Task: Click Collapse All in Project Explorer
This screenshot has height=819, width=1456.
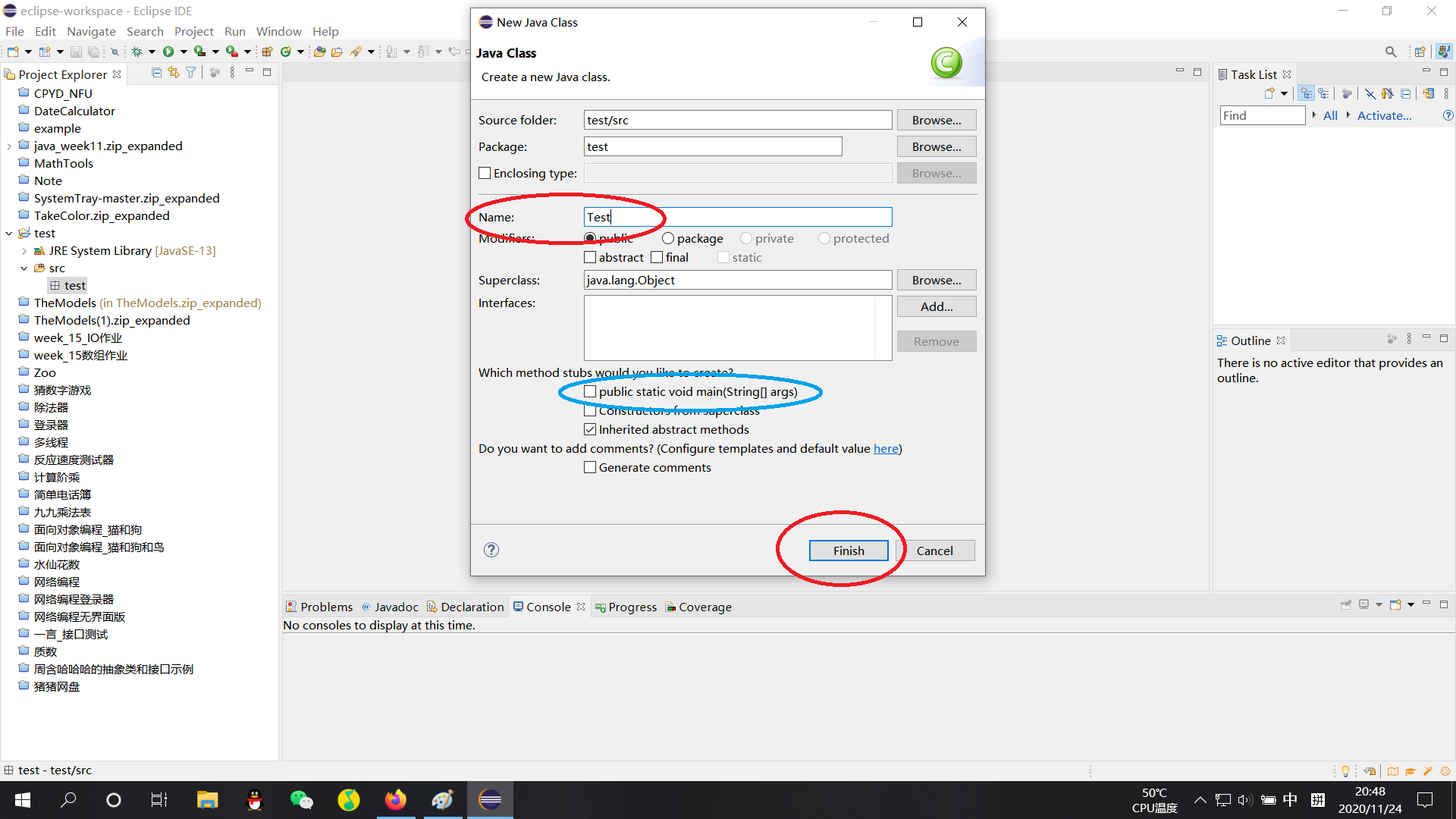Action: [156, 73]
